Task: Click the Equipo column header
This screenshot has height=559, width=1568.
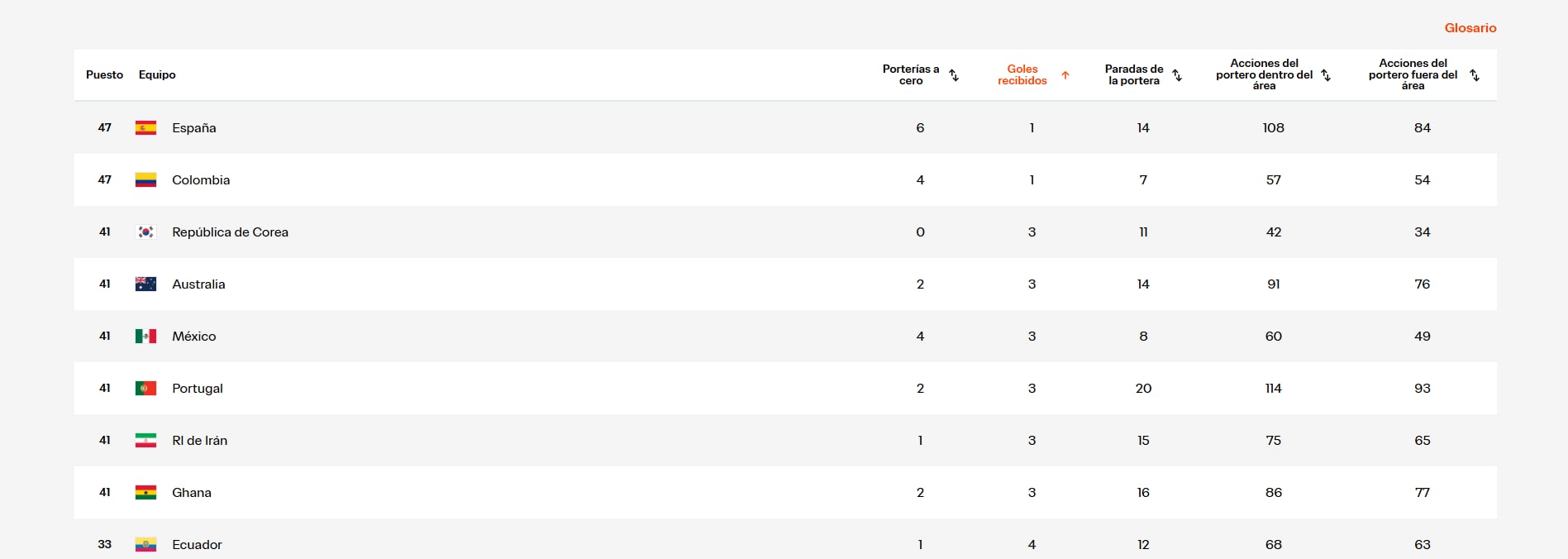Action: (157, 75)
